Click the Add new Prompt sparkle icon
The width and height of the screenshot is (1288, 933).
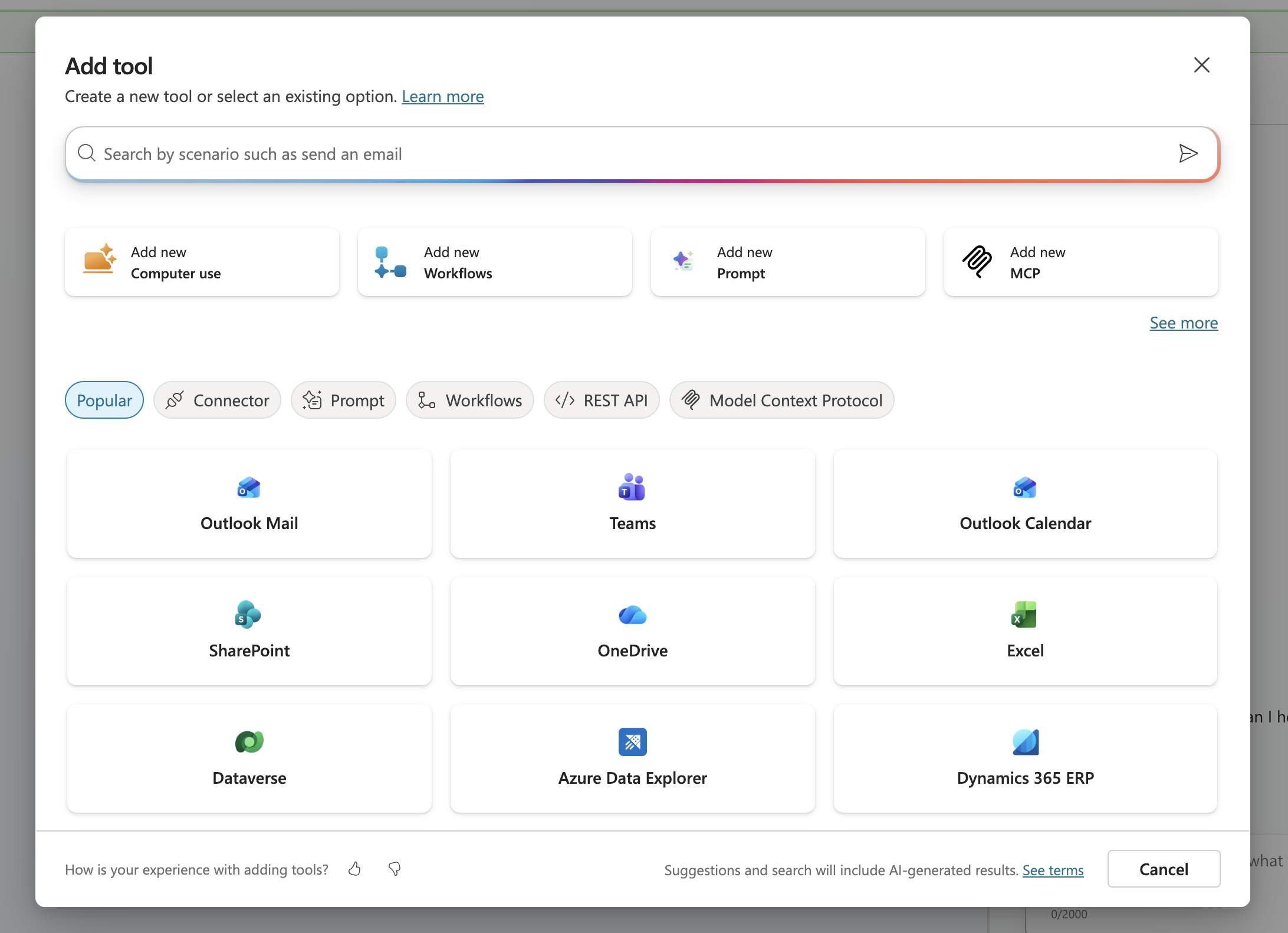(x=684, y=260)
